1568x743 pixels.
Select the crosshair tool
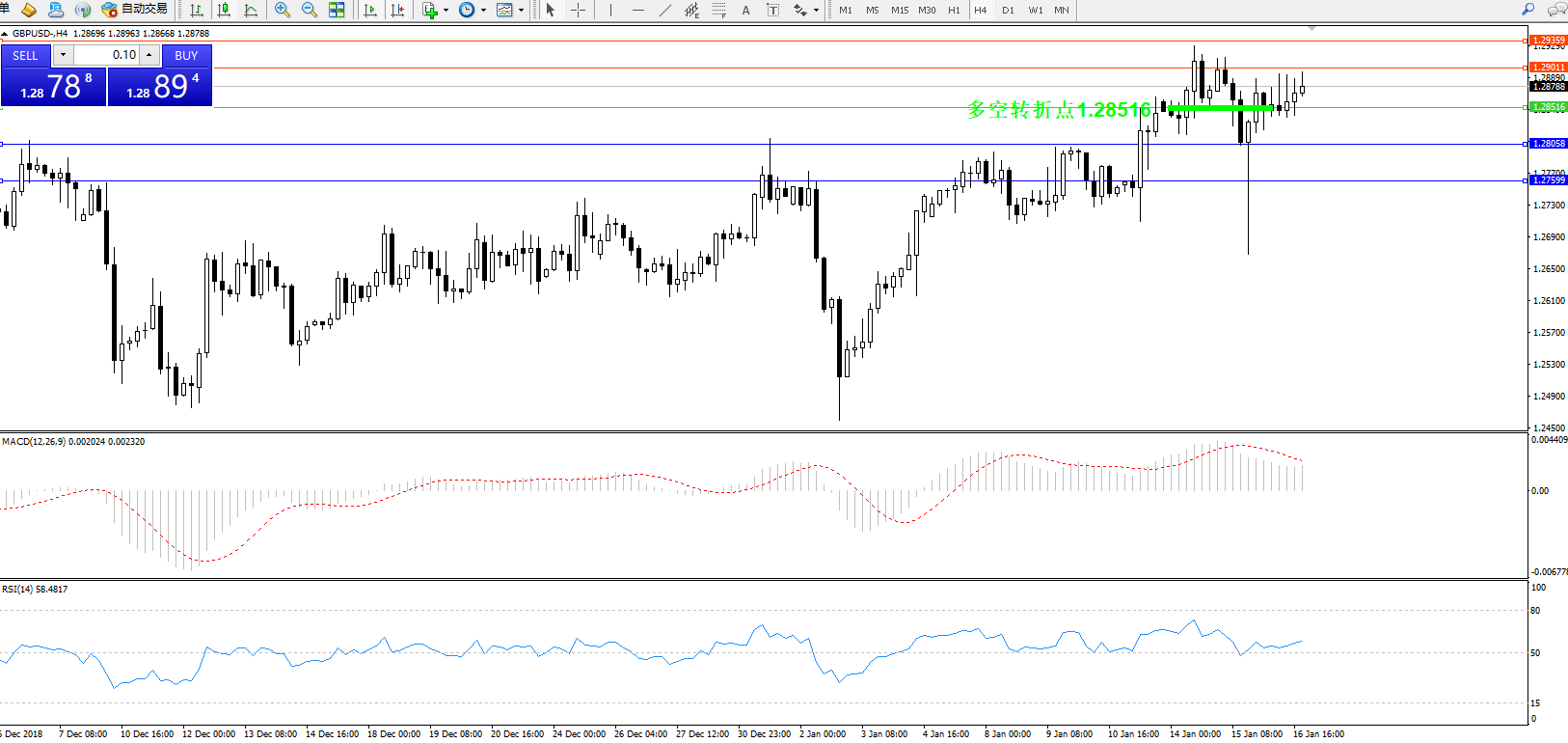578,10
